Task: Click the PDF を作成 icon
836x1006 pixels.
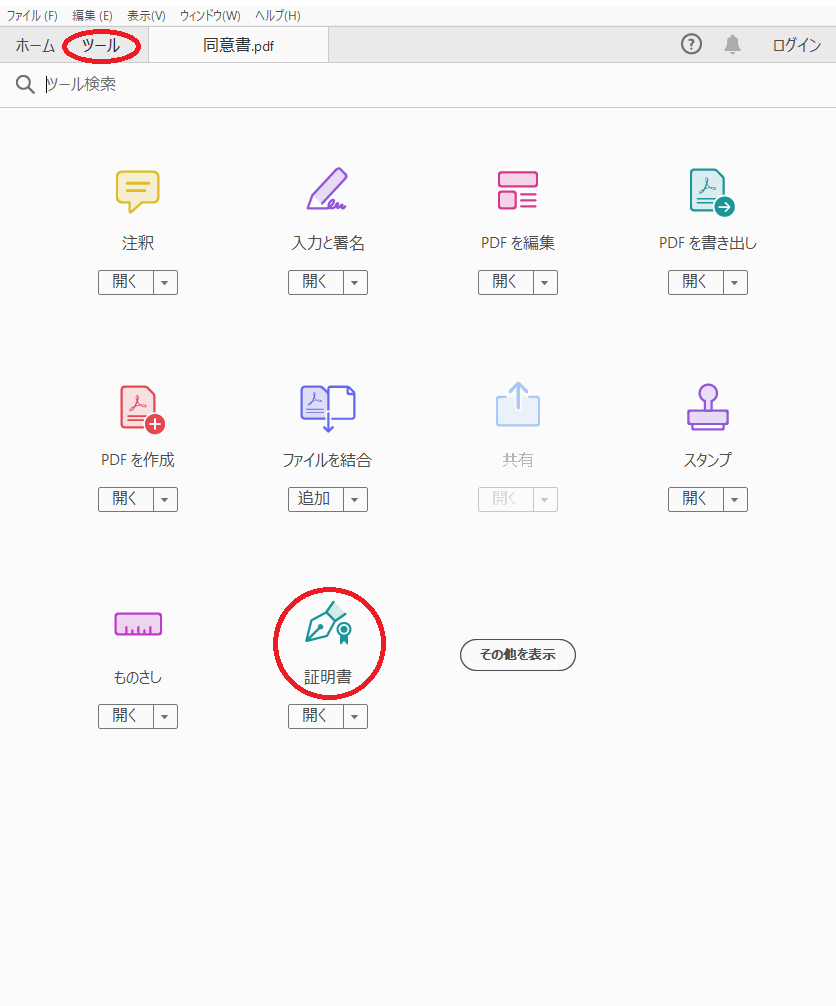Action: pyautogui.click(x=139, y=408)
